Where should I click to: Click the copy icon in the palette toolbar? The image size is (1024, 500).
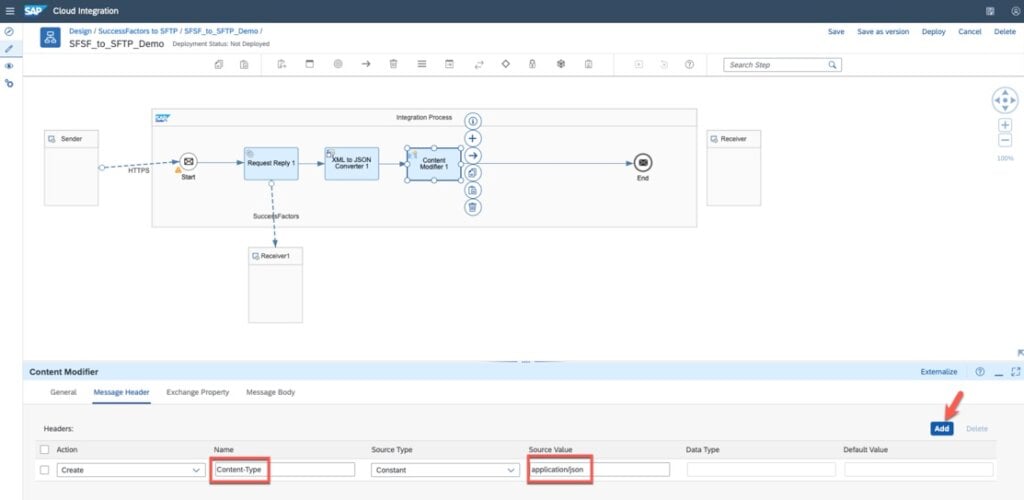click(219, 65)
